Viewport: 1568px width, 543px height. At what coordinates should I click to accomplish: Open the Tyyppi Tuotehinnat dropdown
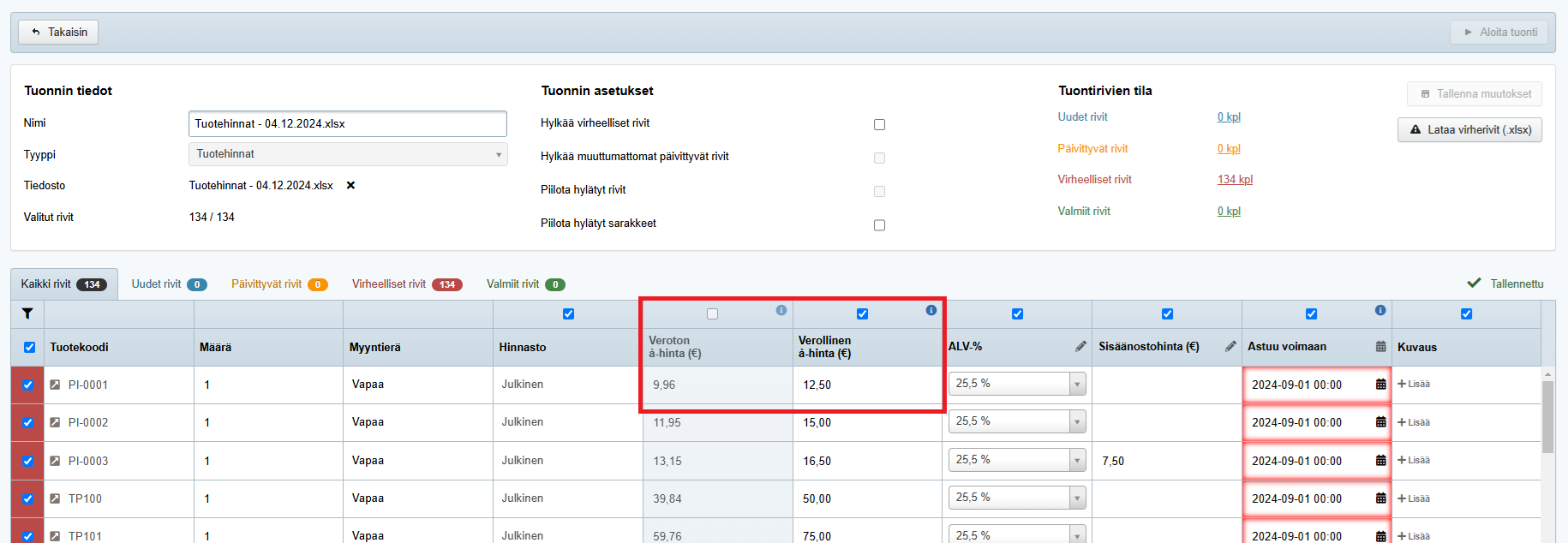[347, 154]
